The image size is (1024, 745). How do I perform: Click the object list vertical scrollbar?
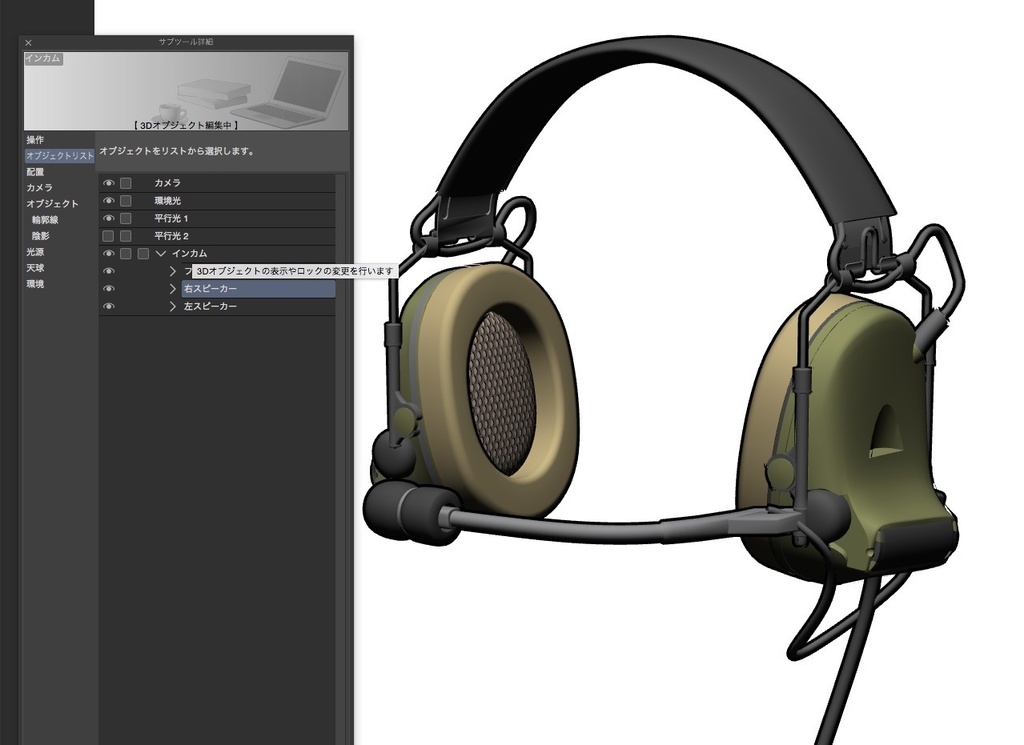click(x=341, y=457)
